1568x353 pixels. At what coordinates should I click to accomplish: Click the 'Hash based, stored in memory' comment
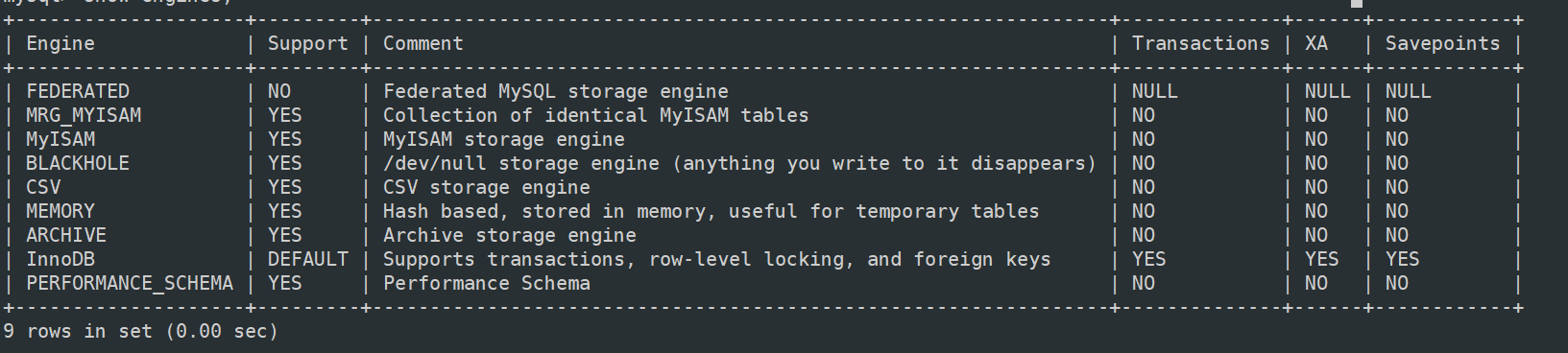point(544,211)
